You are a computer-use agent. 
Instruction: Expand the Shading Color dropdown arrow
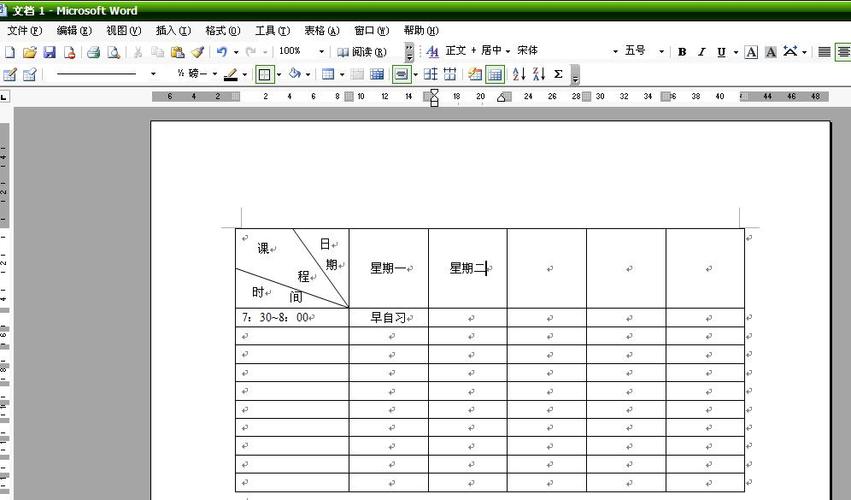pyautogui.click(x=308, y=74)
